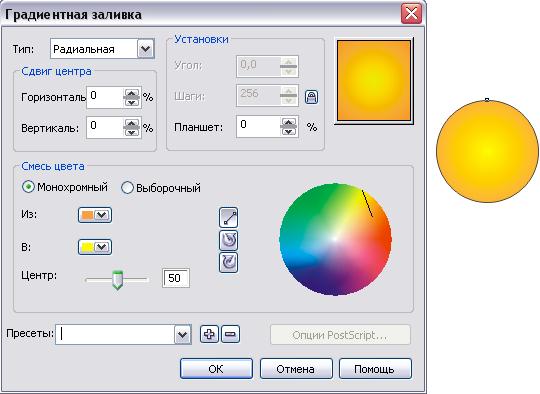This screenshot has height=394, width=540.
Task: Click the Планшет value field
Action: click(x=258, y=126)
